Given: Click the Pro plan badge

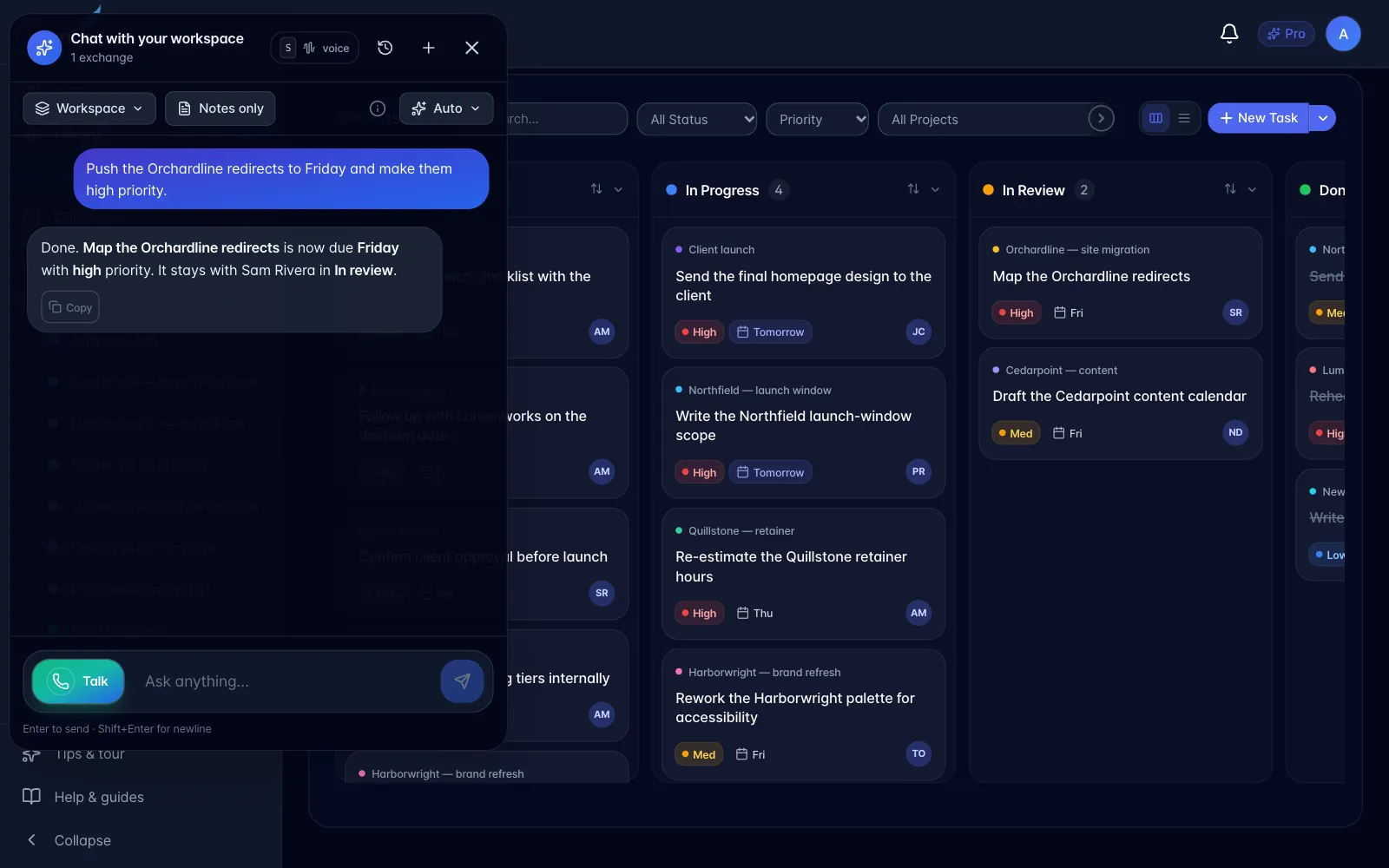Looking at the screenshot, I should click(1287, 34).
